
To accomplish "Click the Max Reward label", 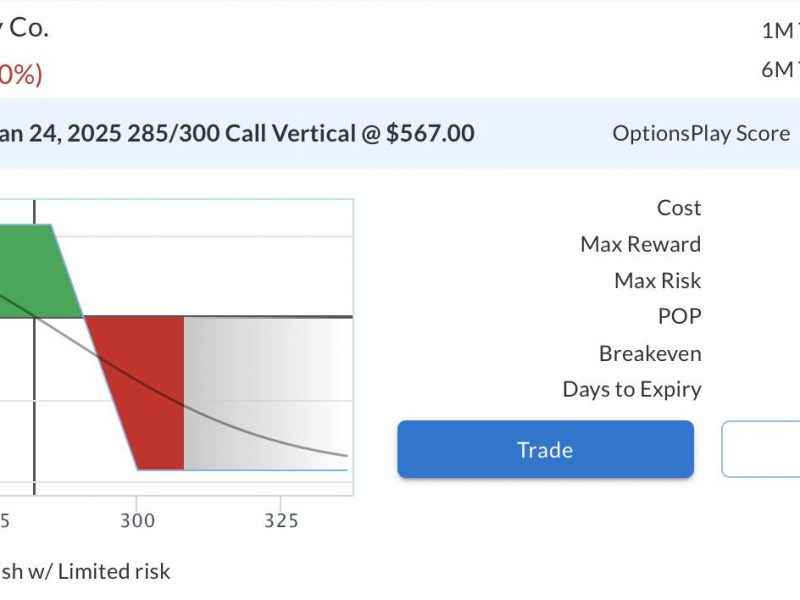I will click(641, 244).
